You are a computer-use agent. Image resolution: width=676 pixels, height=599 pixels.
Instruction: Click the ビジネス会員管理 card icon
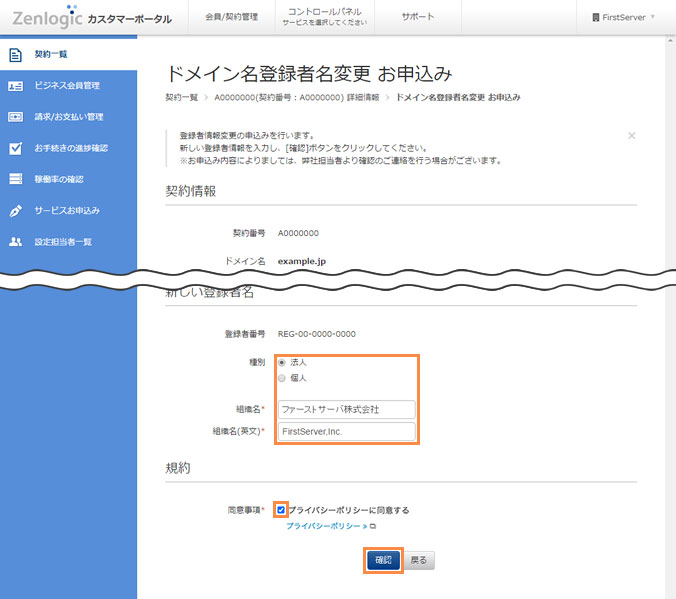tap(16, 86)
